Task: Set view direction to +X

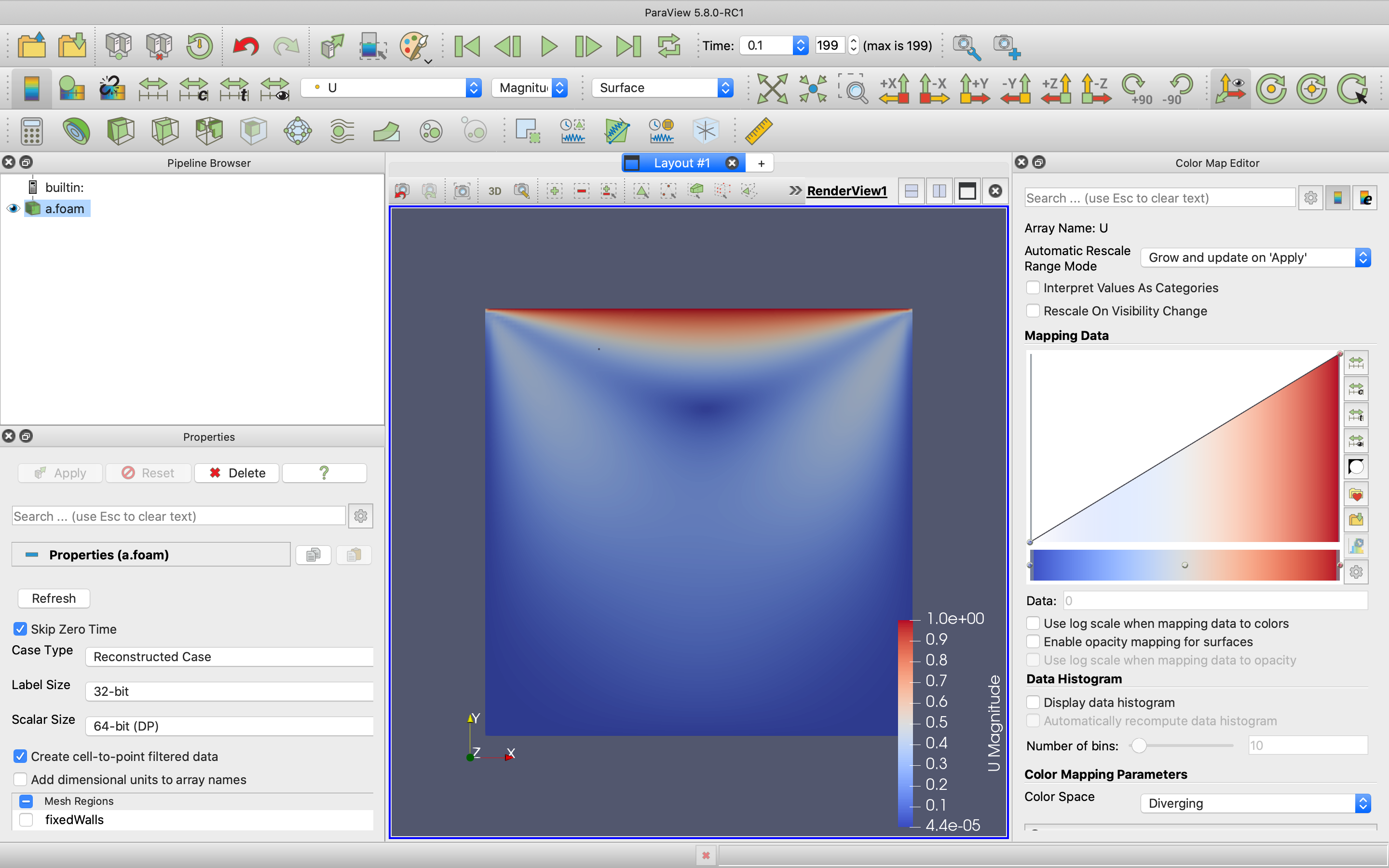Action: point(894,88)
